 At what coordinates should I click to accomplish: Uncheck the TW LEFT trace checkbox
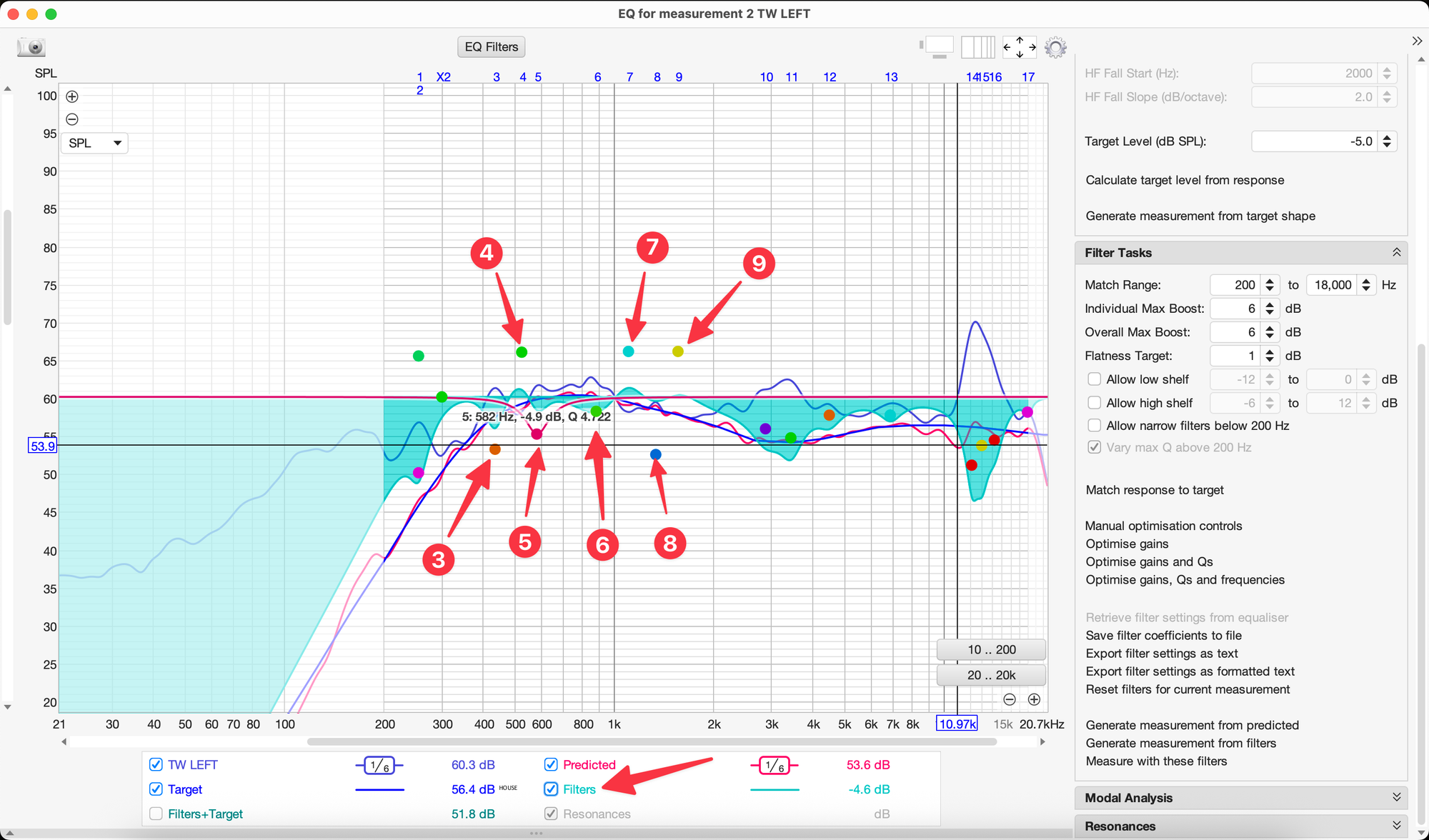click(156, 764)
